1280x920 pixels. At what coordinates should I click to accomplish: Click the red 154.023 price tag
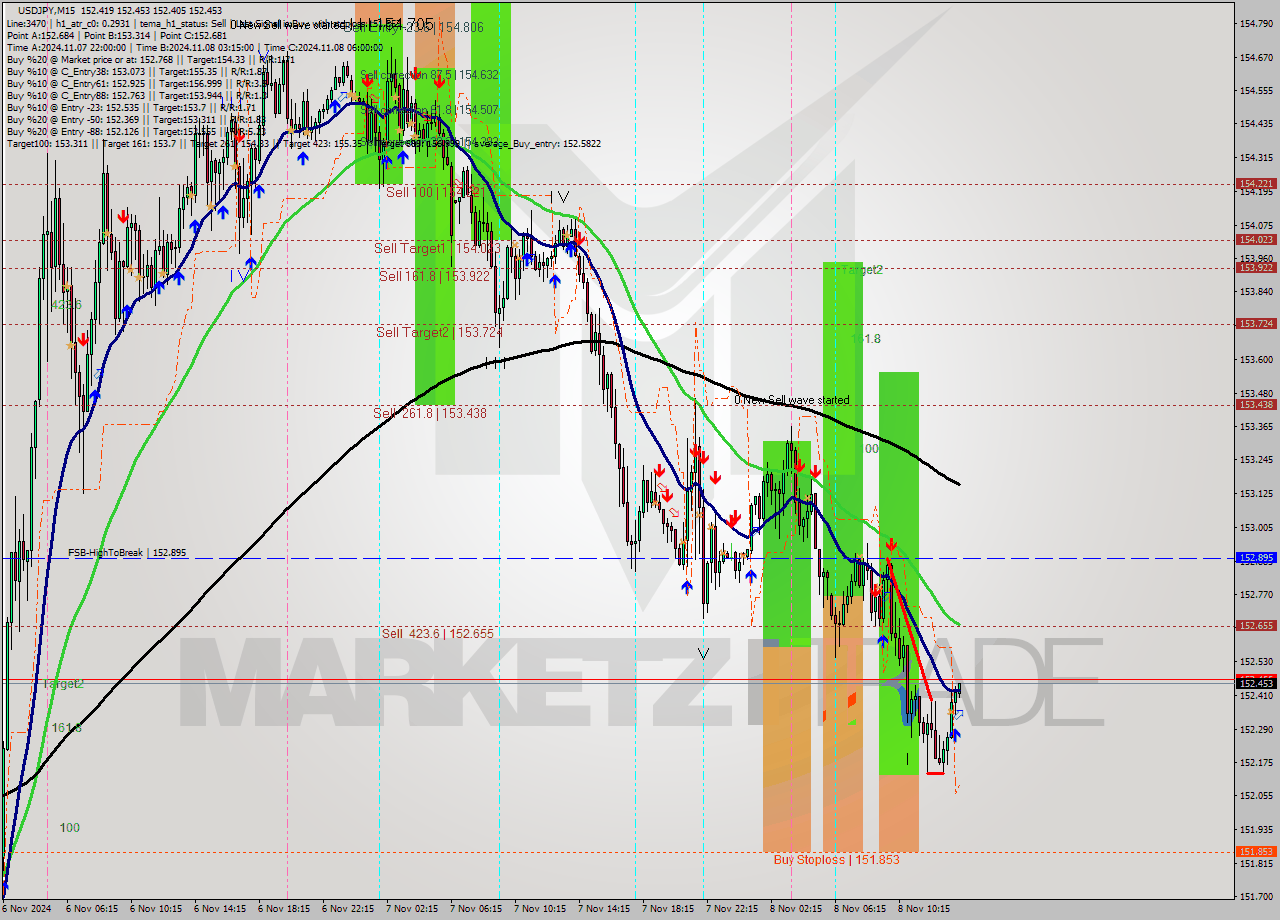[1256, 240]
